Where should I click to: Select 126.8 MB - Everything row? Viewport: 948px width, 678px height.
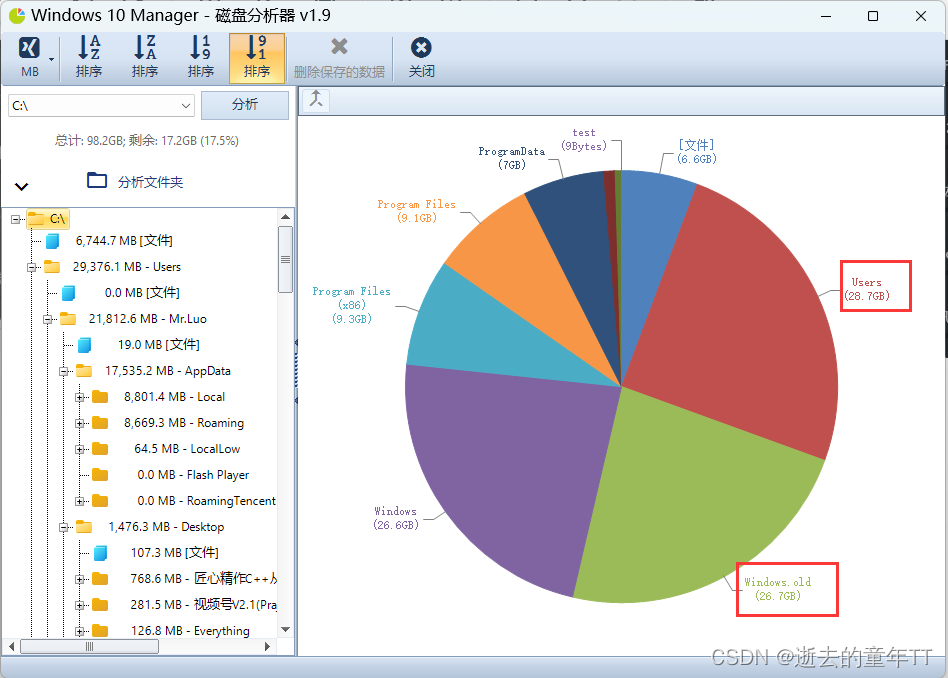190,631
